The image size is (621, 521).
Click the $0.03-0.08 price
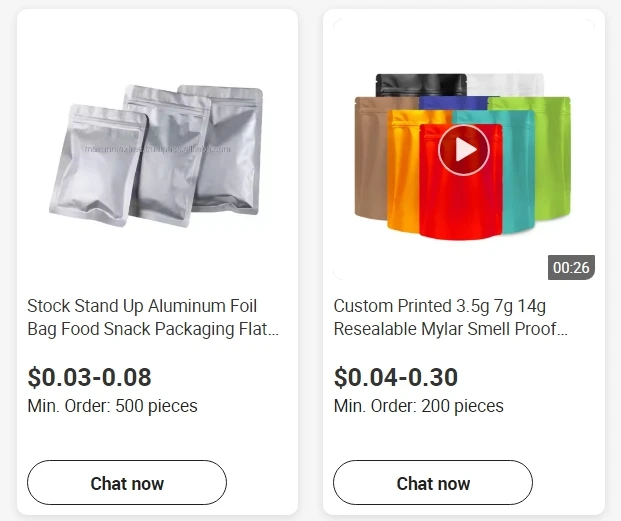89,377
